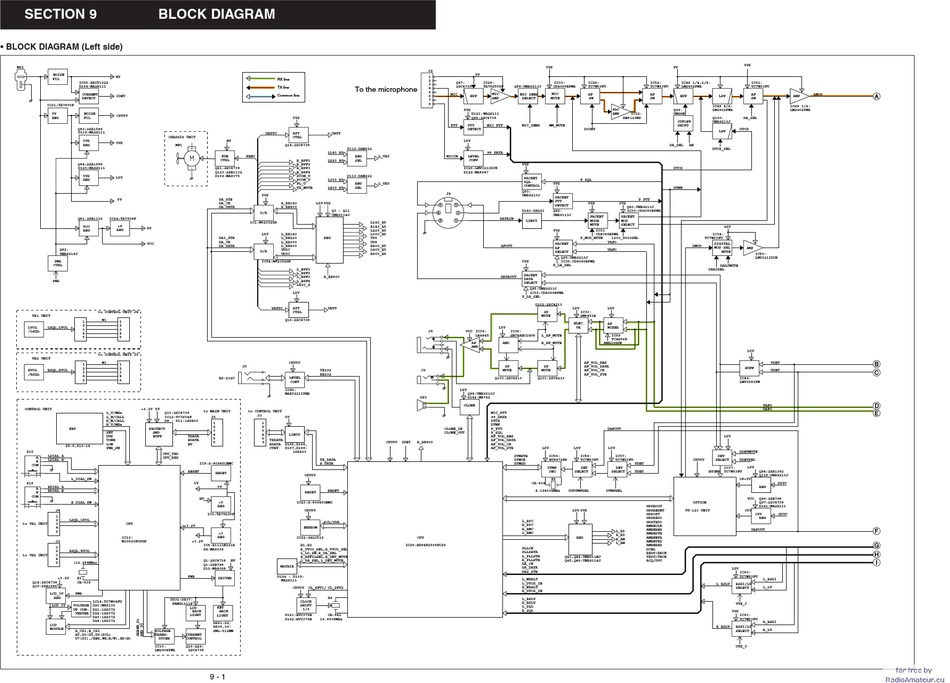The height and width of the screenshot is (683, 950).
Task: Click the CURRENT DETECT block
Action: (x=90, y=96)
